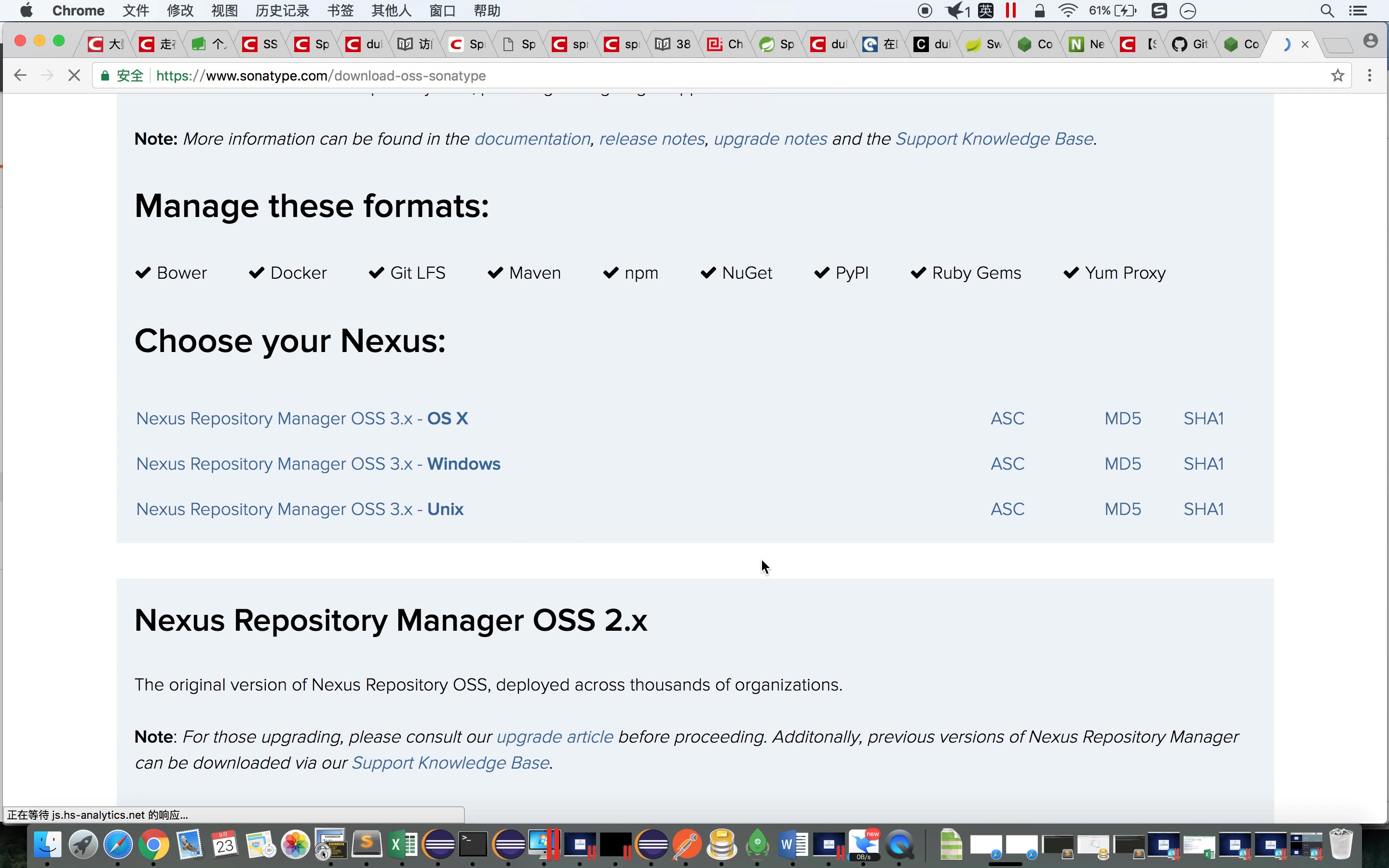Open the SHA1 link in Unix row
This screenshot has height=868, width=1389.
[1204, 509]
